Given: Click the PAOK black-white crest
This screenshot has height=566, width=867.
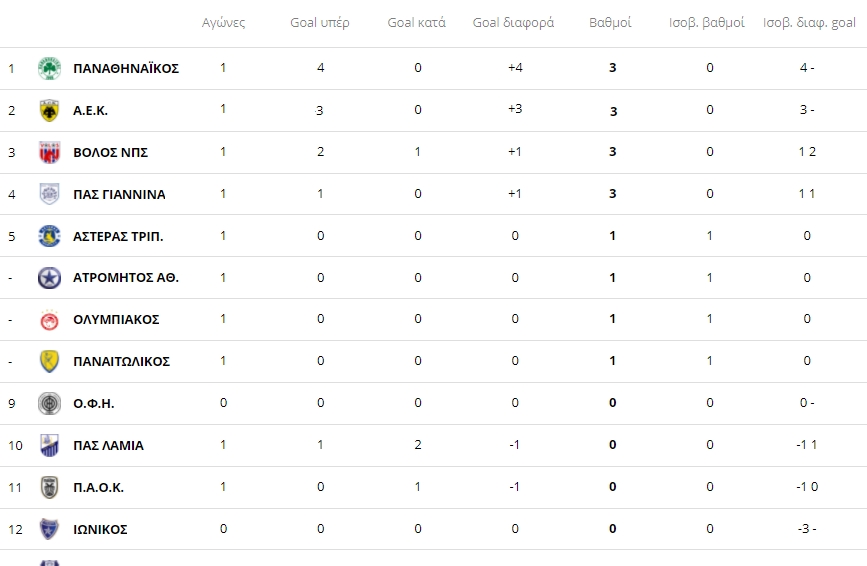Looking at the screenshot, I should 49,488.
